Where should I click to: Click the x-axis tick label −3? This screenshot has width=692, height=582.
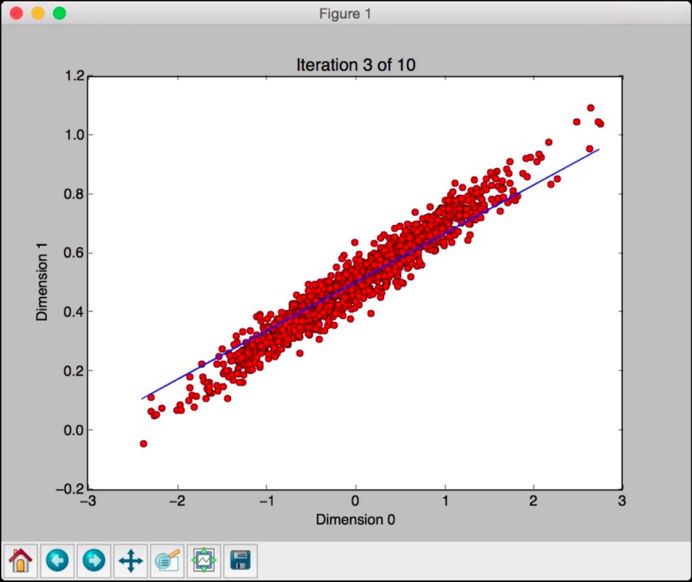tap(88, 501)
